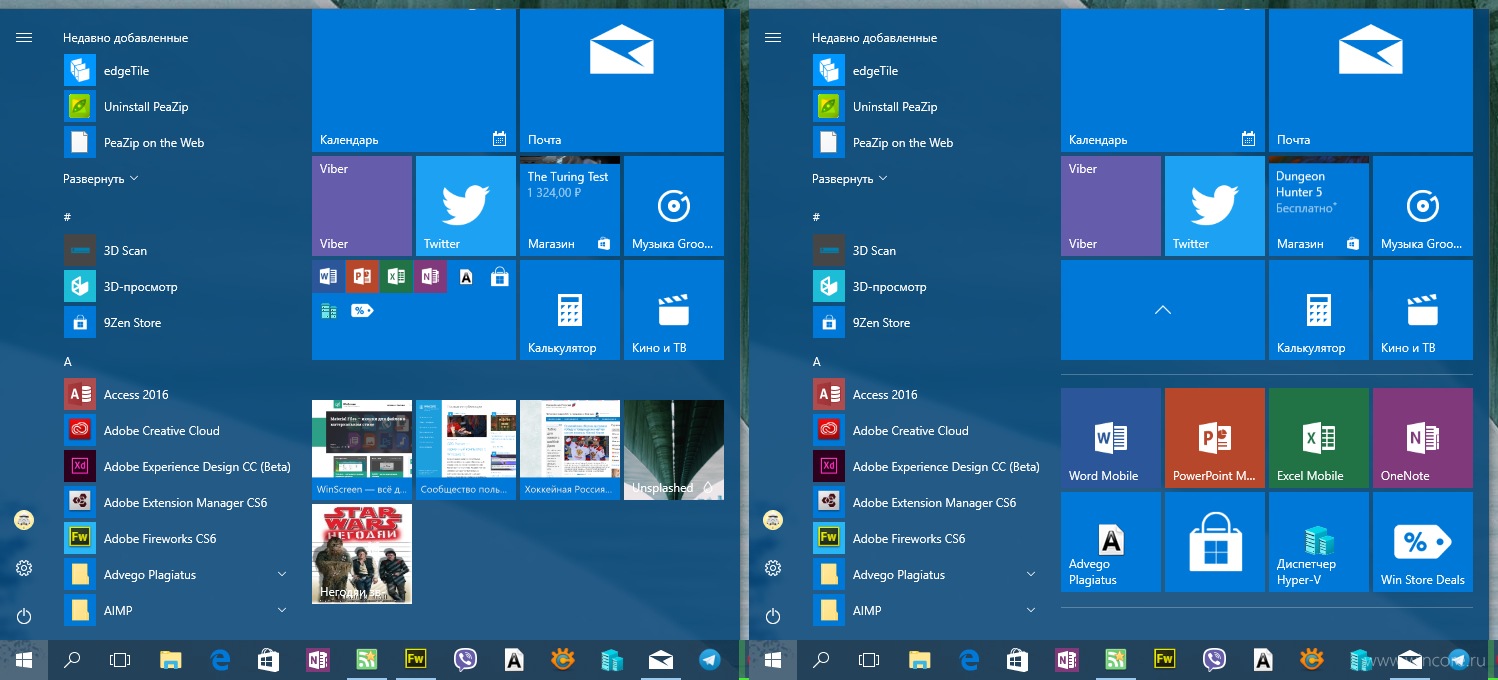Open the WinScreen live tile
Screen dimensions: 1498x680
pos(362,450)
